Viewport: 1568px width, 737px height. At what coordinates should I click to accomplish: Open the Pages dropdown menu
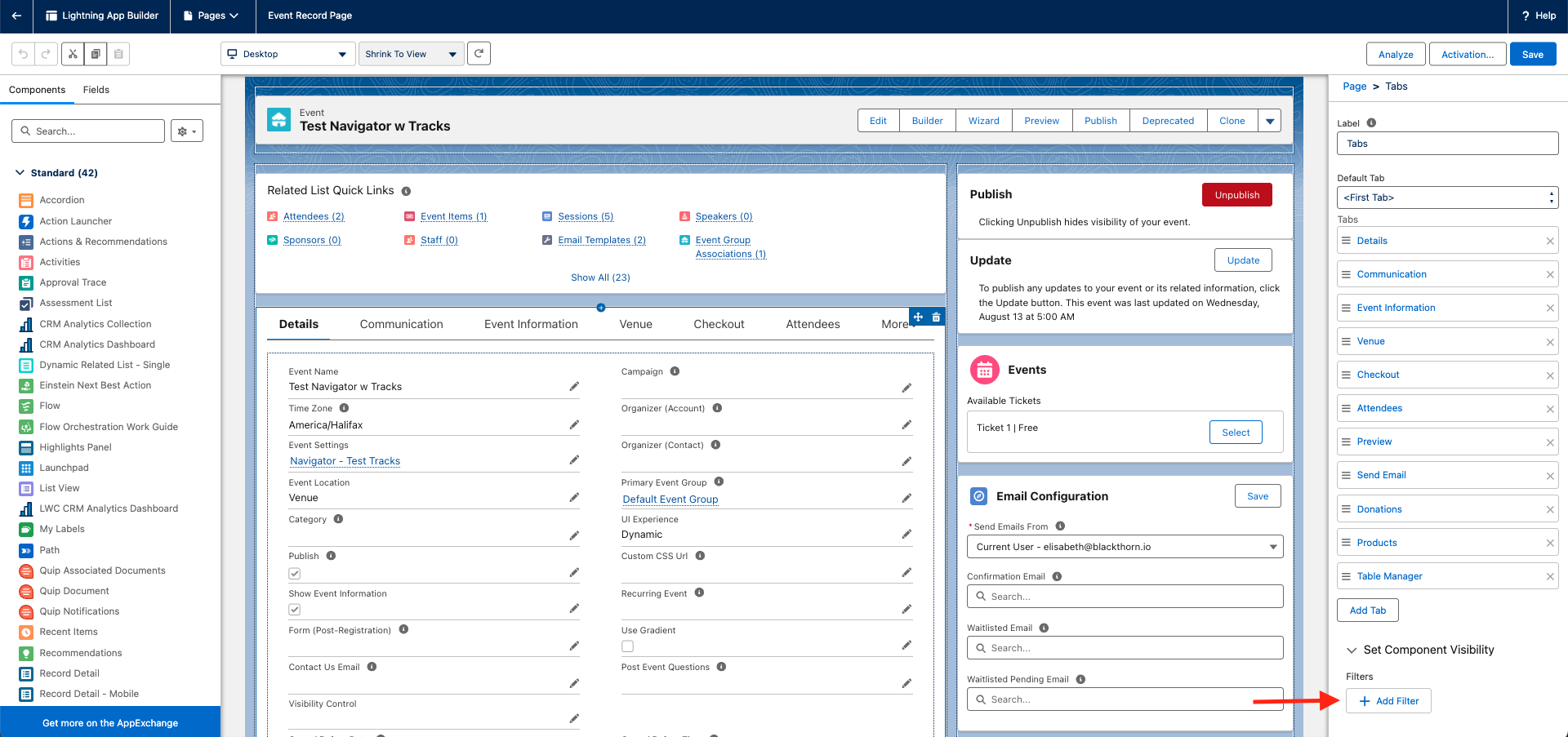pyautogui.click(x=211, y=16)
